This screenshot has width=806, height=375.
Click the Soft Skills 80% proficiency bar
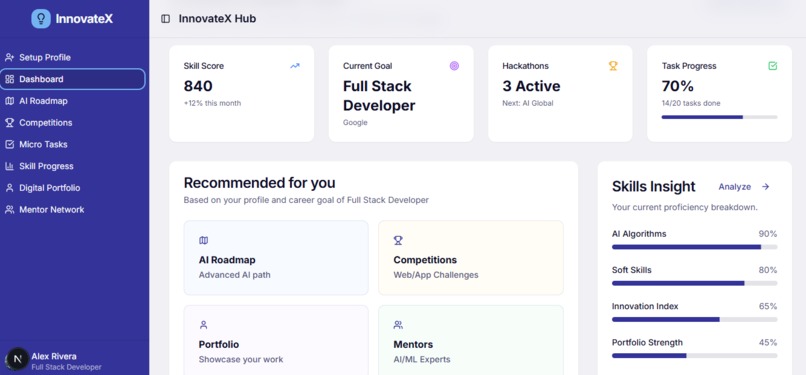[x=694, y=283]
